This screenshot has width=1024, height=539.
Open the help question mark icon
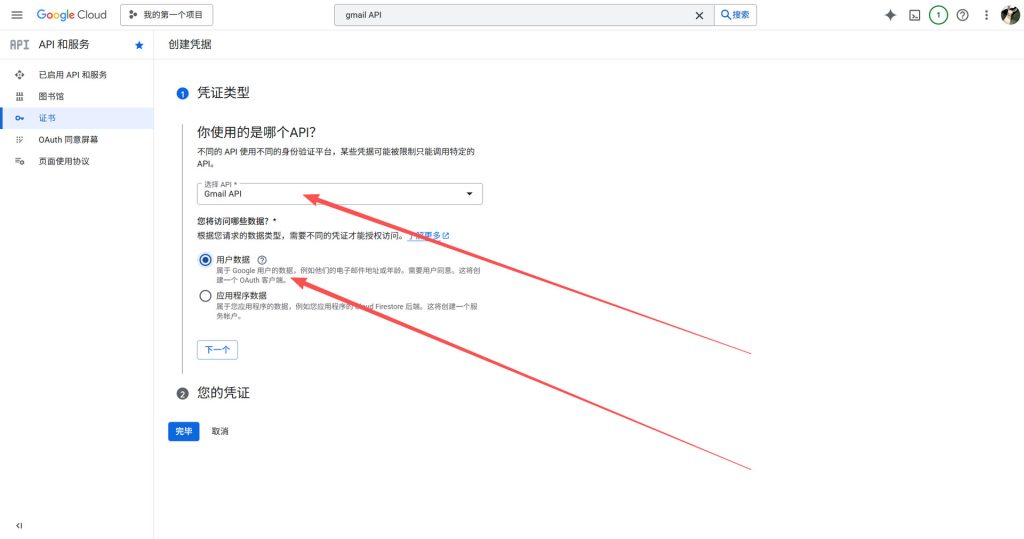pos(962,15)
